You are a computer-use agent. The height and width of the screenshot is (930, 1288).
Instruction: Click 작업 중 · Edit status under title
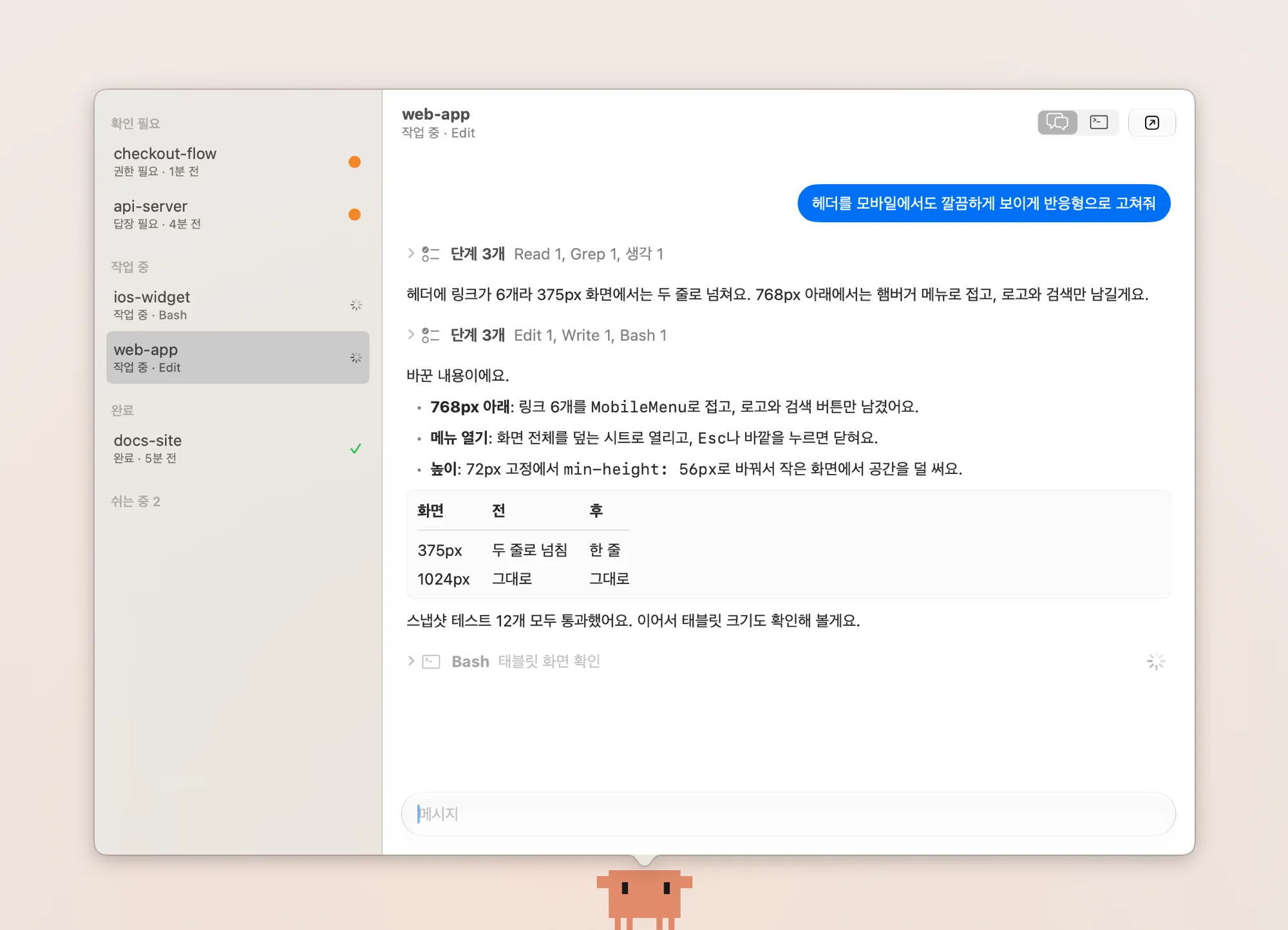coord(439,133)
